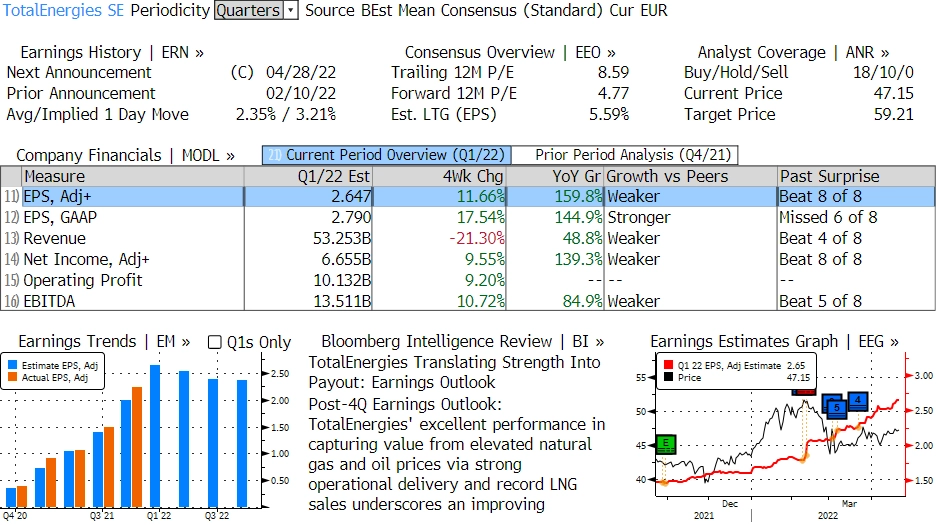The height and width of the screenshot is (525, 936).
Task: Click the Avg/Implied move value 2.35% / 3.21%
Action: click(x=286, y=115)
